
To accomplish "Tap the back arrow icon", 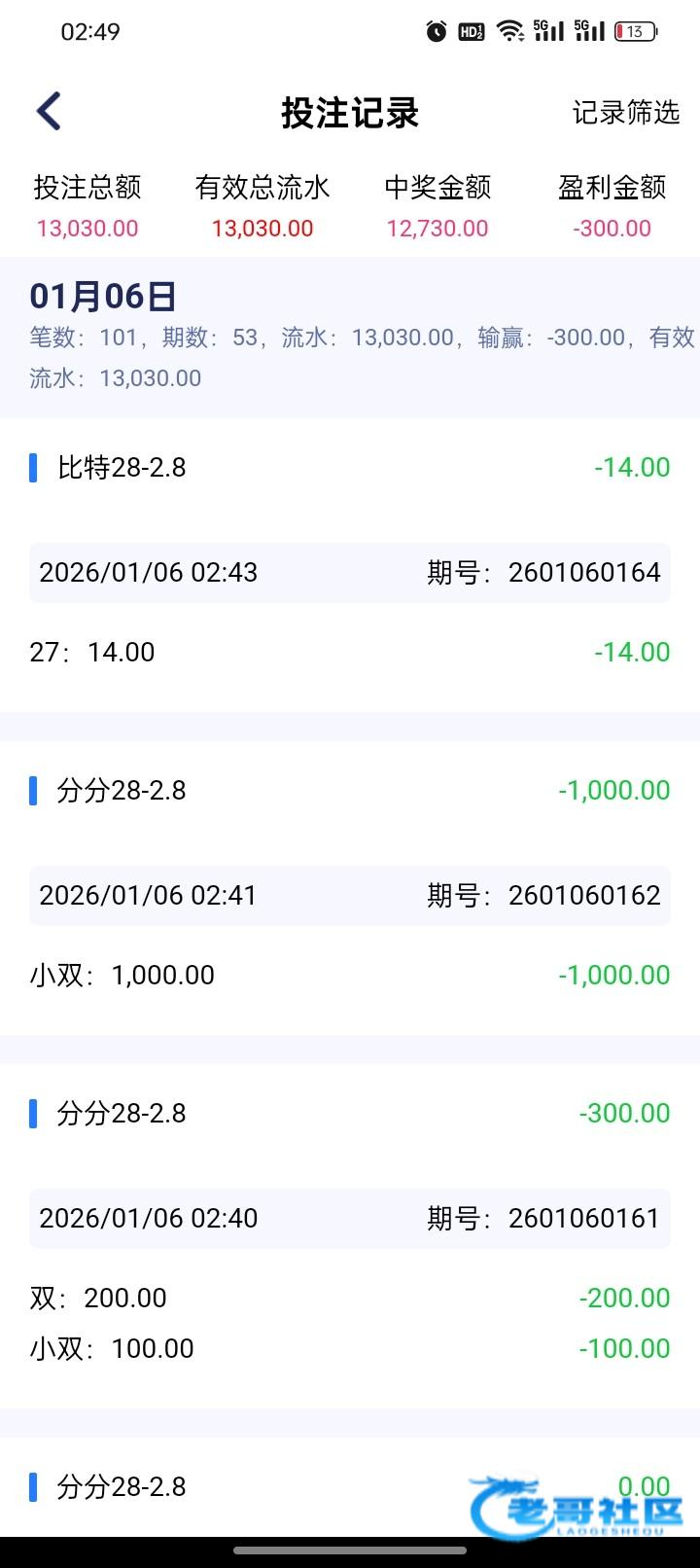I will pyautogui.click(x=49, y=112).
